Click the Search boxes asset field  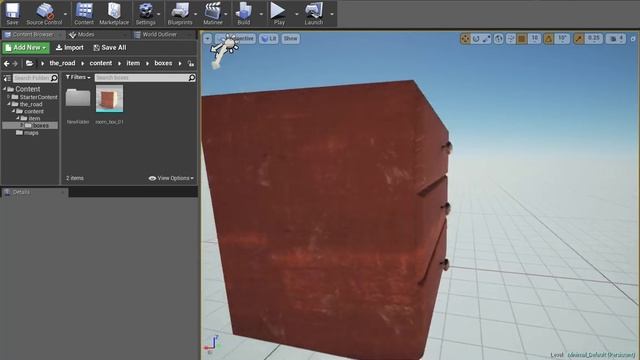[x=145, y=78]
